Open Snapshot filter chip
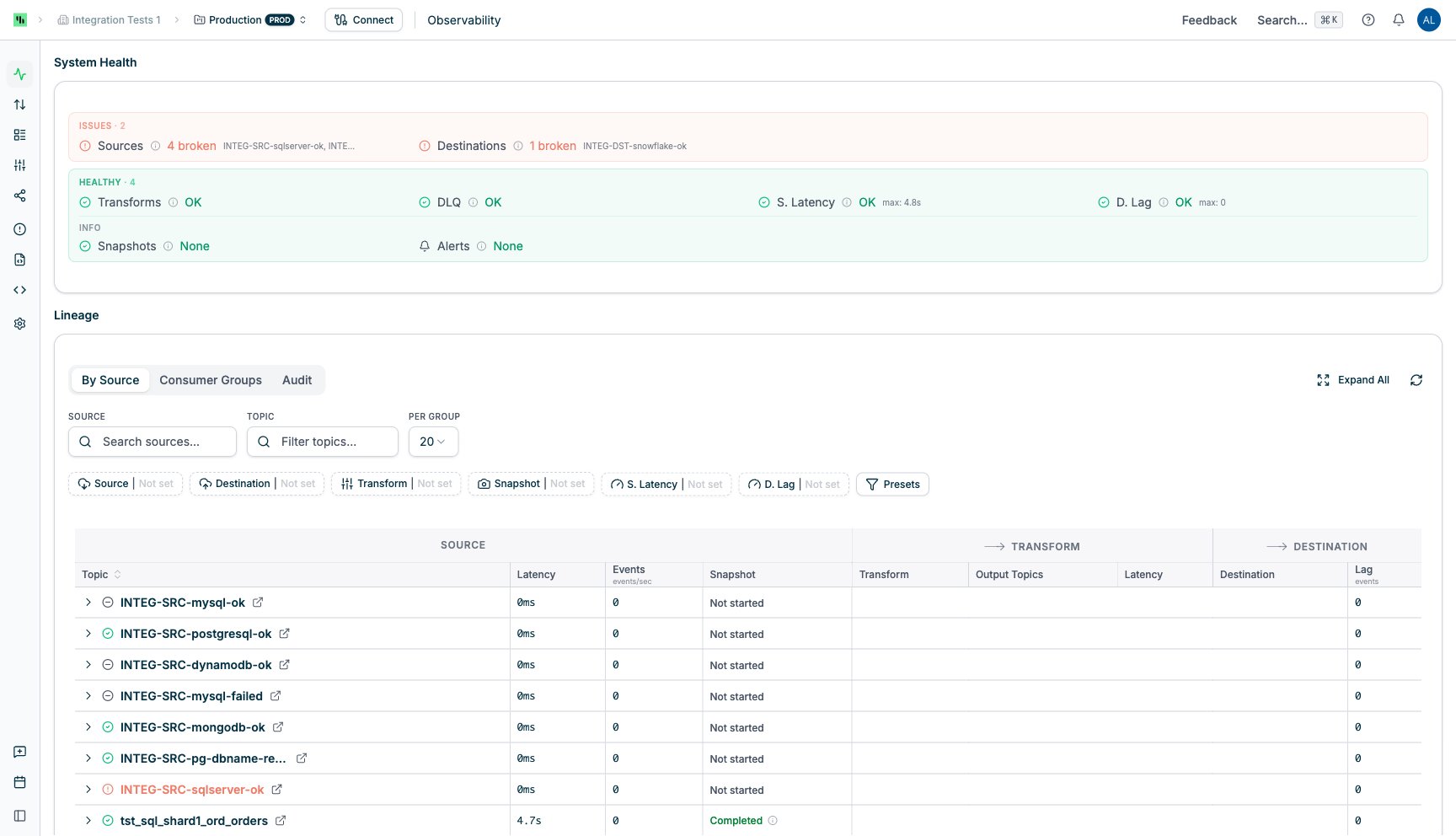1456x836 pixels. 531,484
